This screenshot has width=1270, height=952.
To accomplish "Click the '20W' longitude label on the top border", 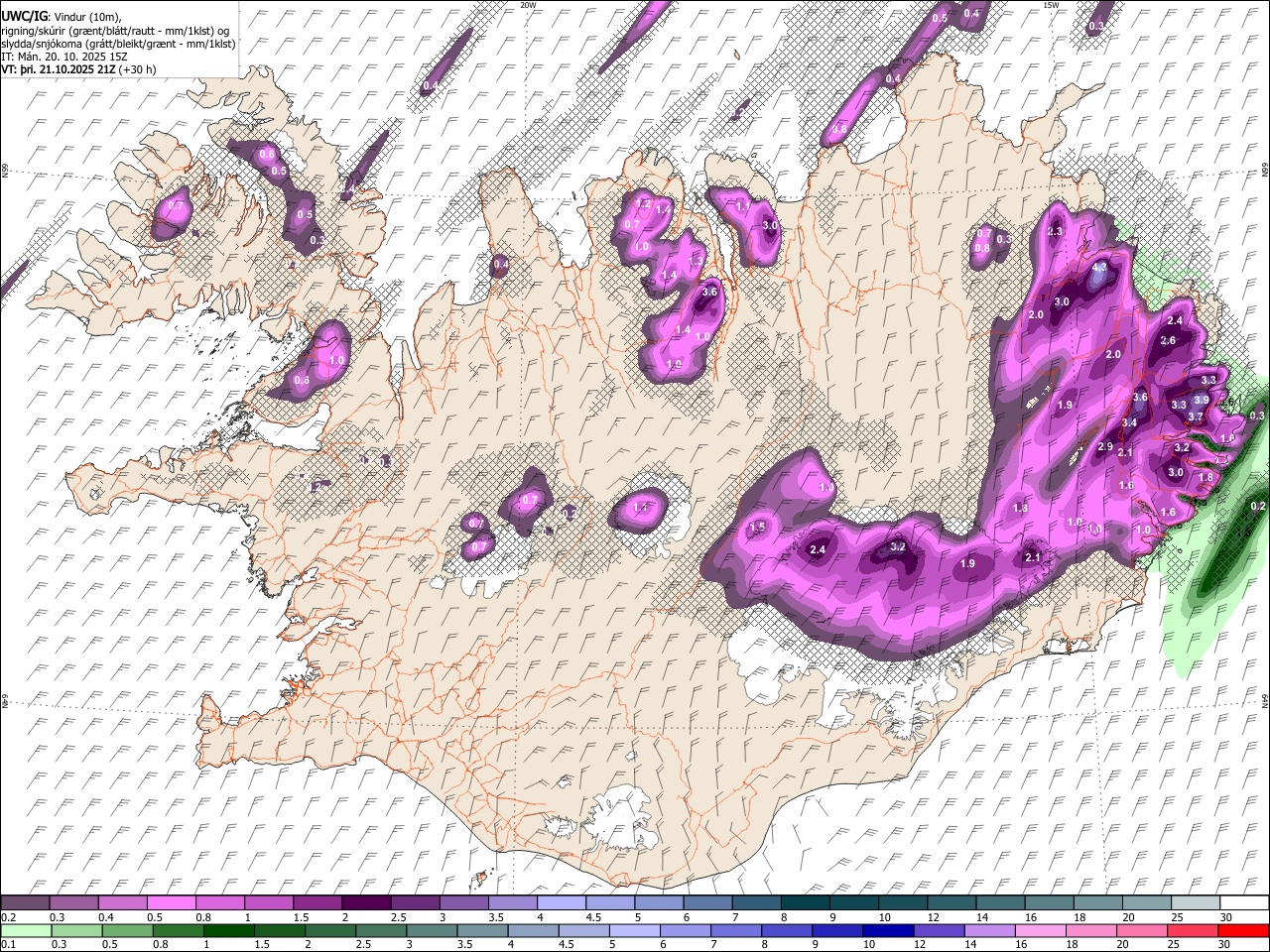I will click(528, 5).
